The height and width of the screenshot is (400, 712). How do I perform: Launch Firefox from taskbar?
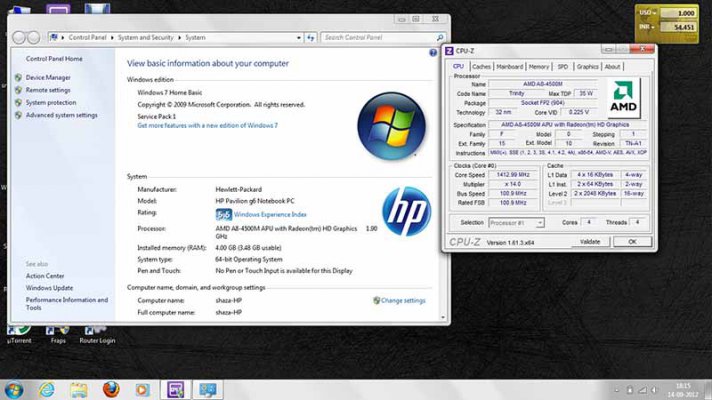pos(111,390)
